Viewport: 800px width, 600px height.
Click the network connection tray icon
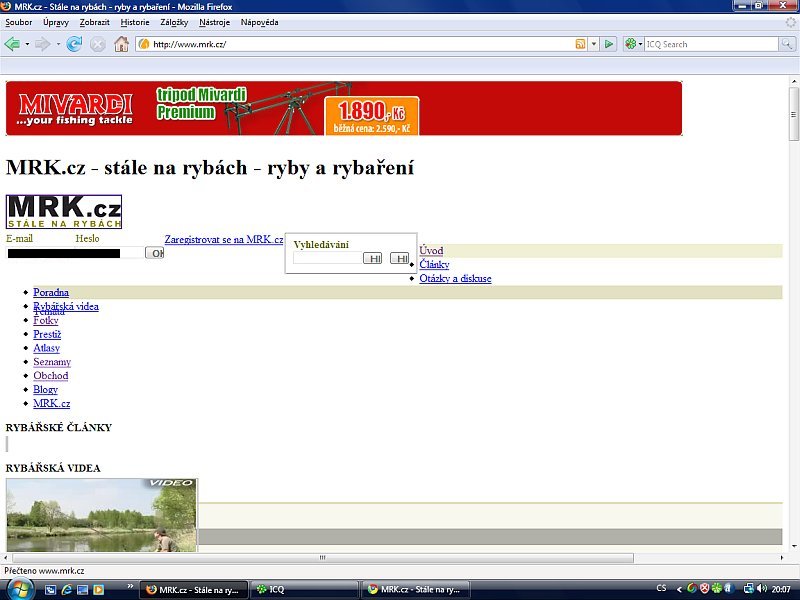(x=748, y=588)
